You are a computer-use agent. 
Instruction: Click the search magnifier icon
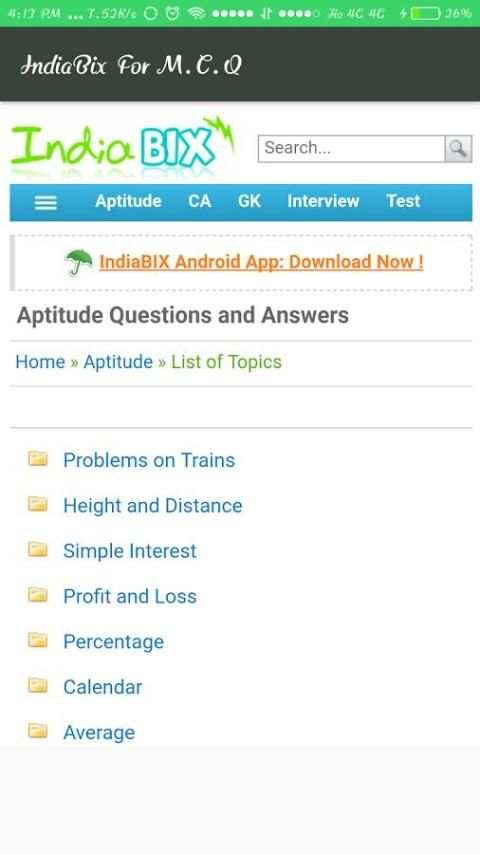click(x=458, y=148)
